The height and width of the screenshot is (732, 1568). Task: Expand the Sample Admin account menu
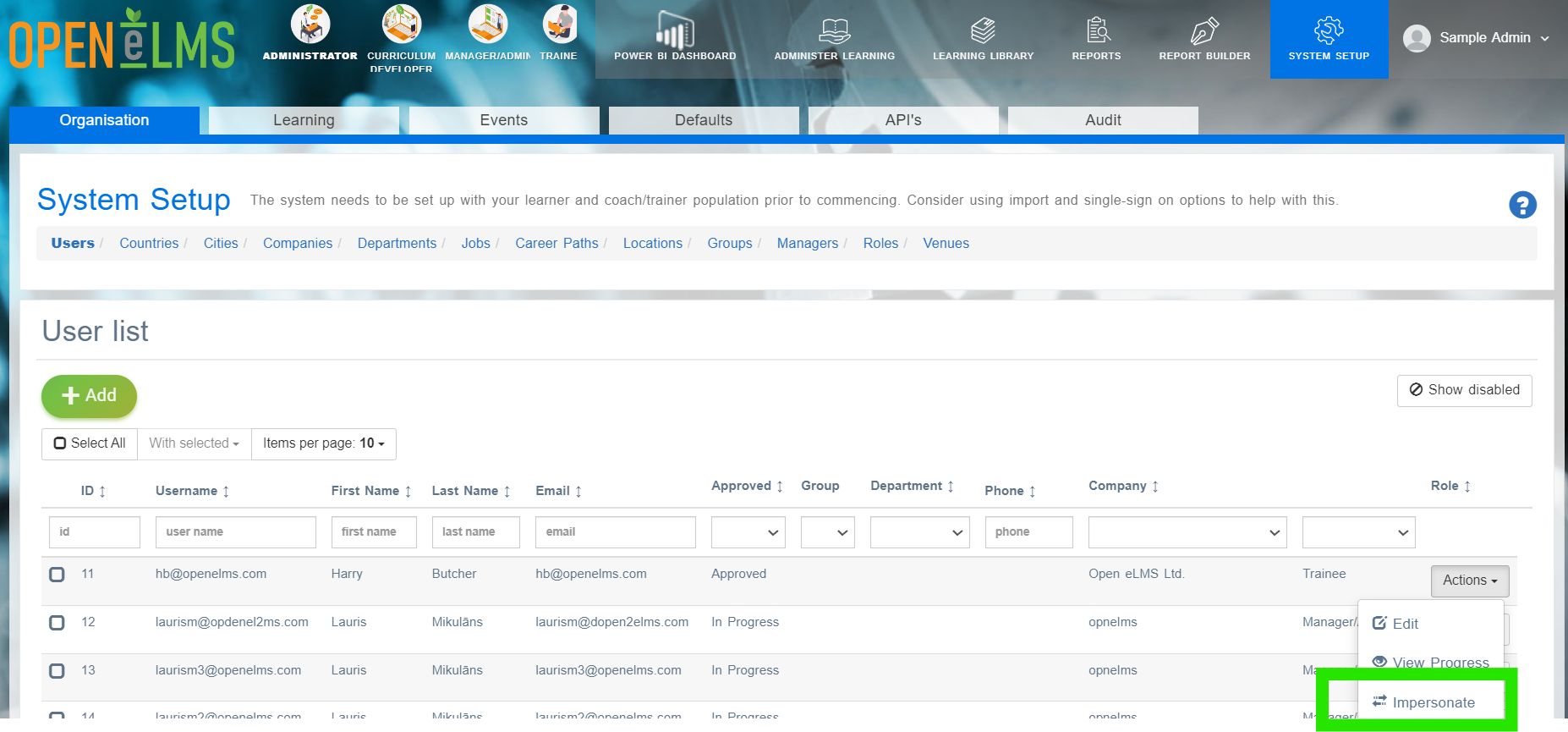1477,38
